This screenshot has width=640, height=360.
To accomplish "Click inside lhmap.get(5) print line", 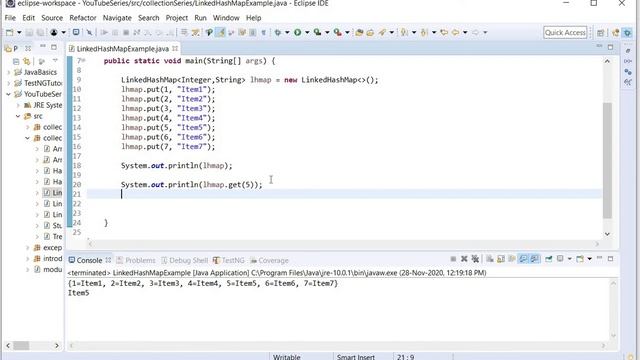I will 192,184.
